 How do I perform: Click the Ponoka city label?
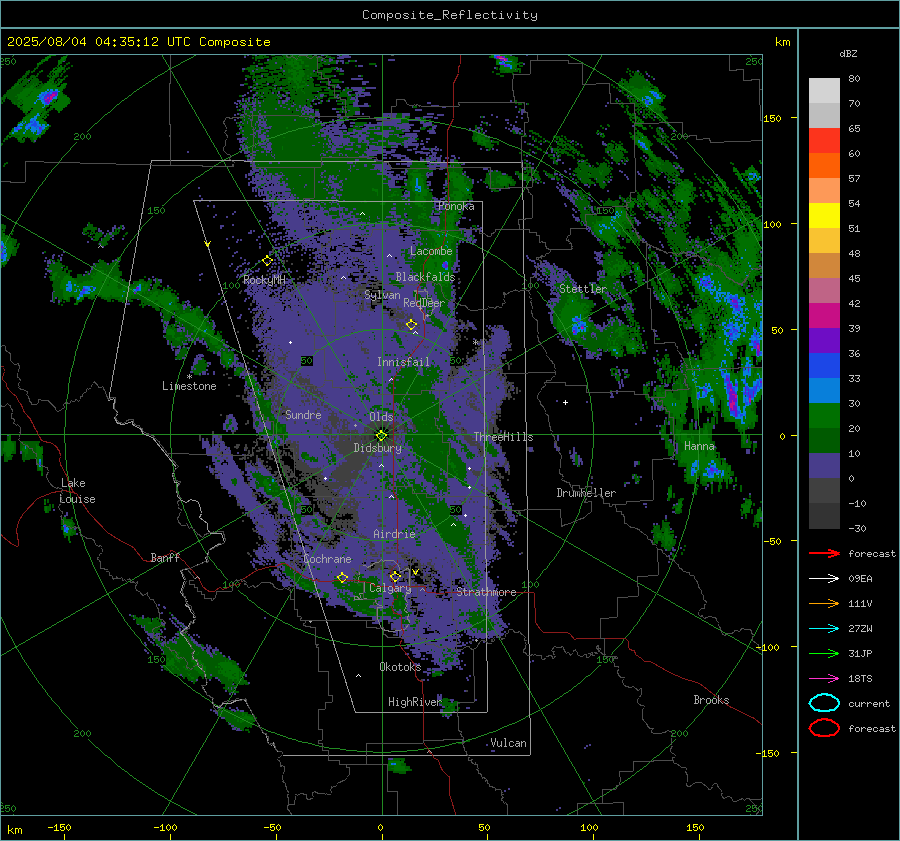(x=456, y=206)
